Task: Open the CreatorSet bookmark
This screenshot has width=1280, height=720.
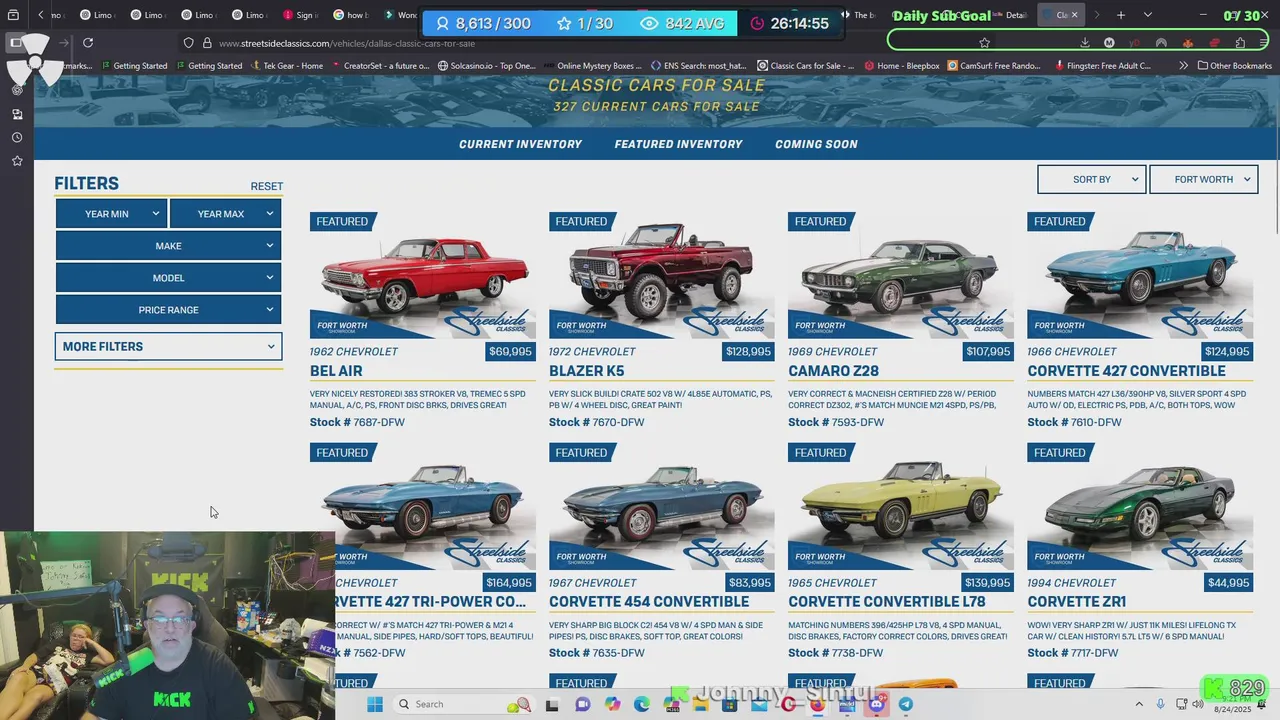Action: click(x=378, y=66)
